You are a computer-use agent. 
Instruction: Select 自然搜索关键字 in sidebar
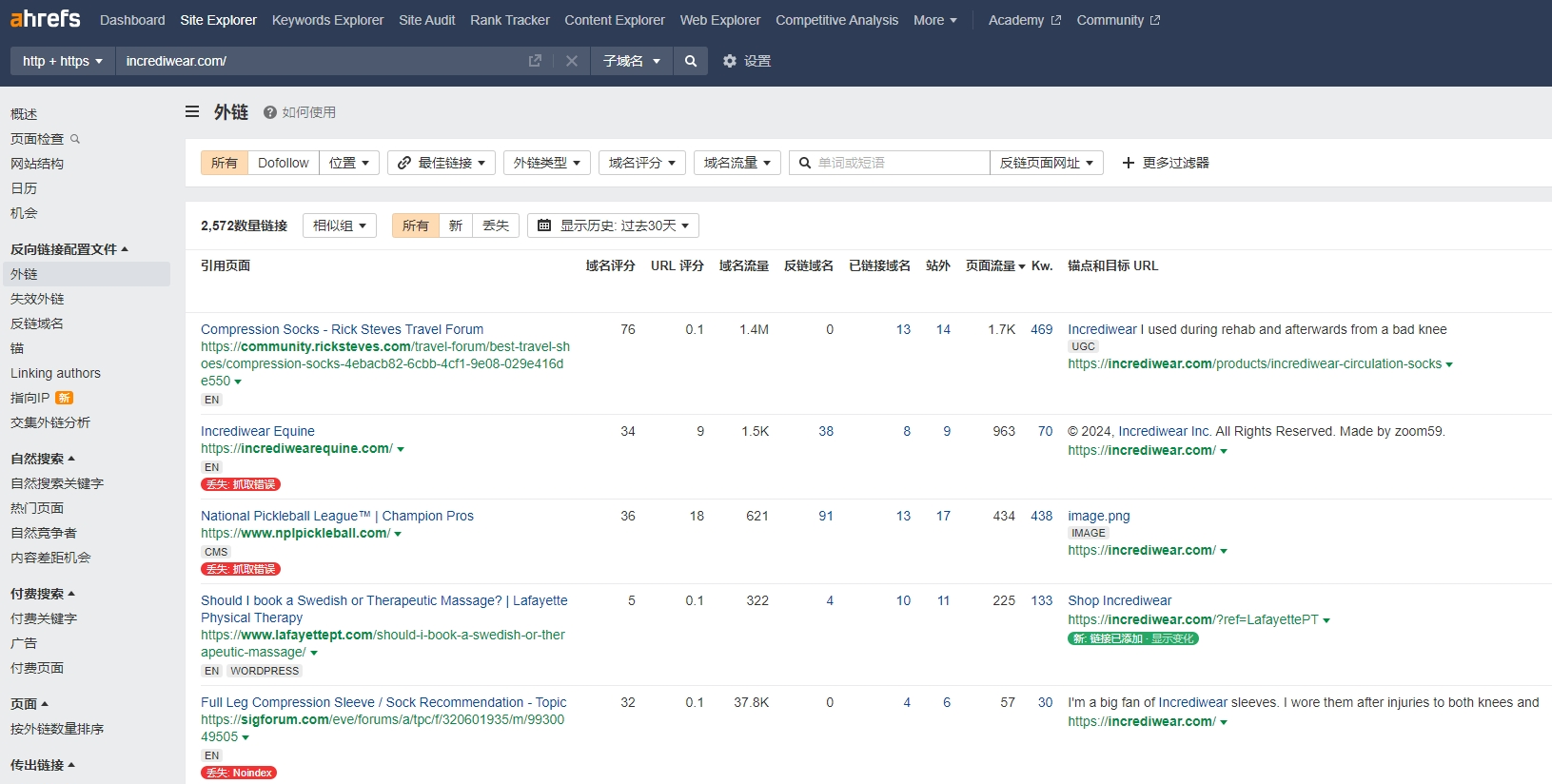[57, 483]
